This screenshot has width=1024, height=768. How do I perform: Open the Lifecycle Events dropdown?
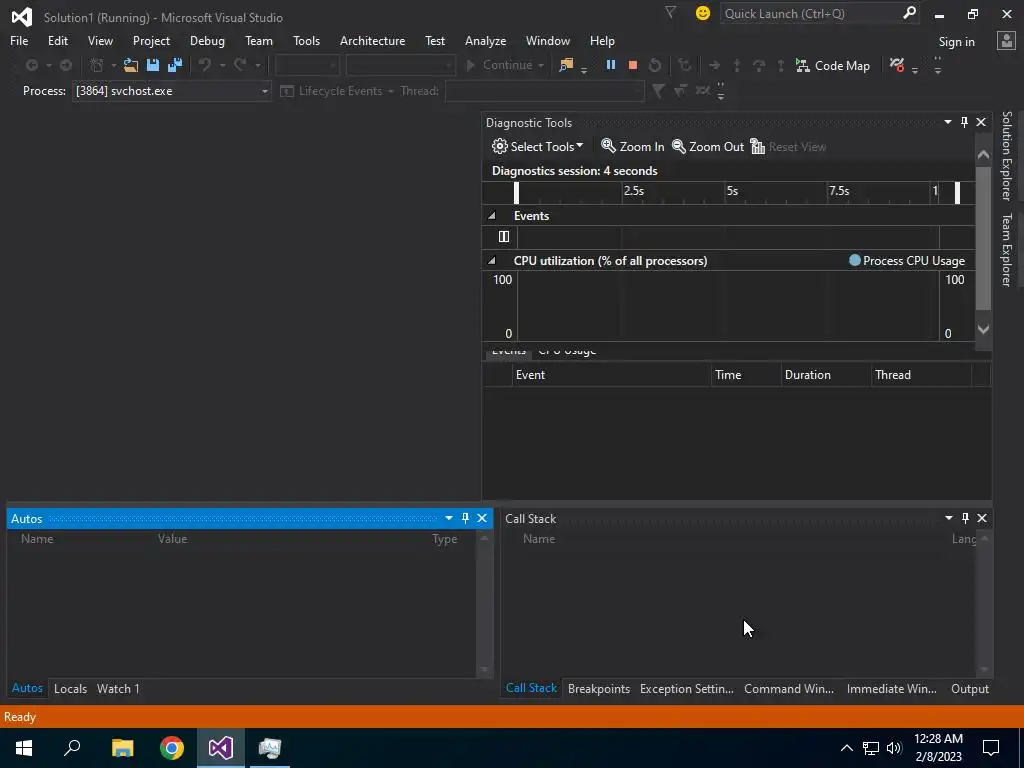[x=337, y=91]
